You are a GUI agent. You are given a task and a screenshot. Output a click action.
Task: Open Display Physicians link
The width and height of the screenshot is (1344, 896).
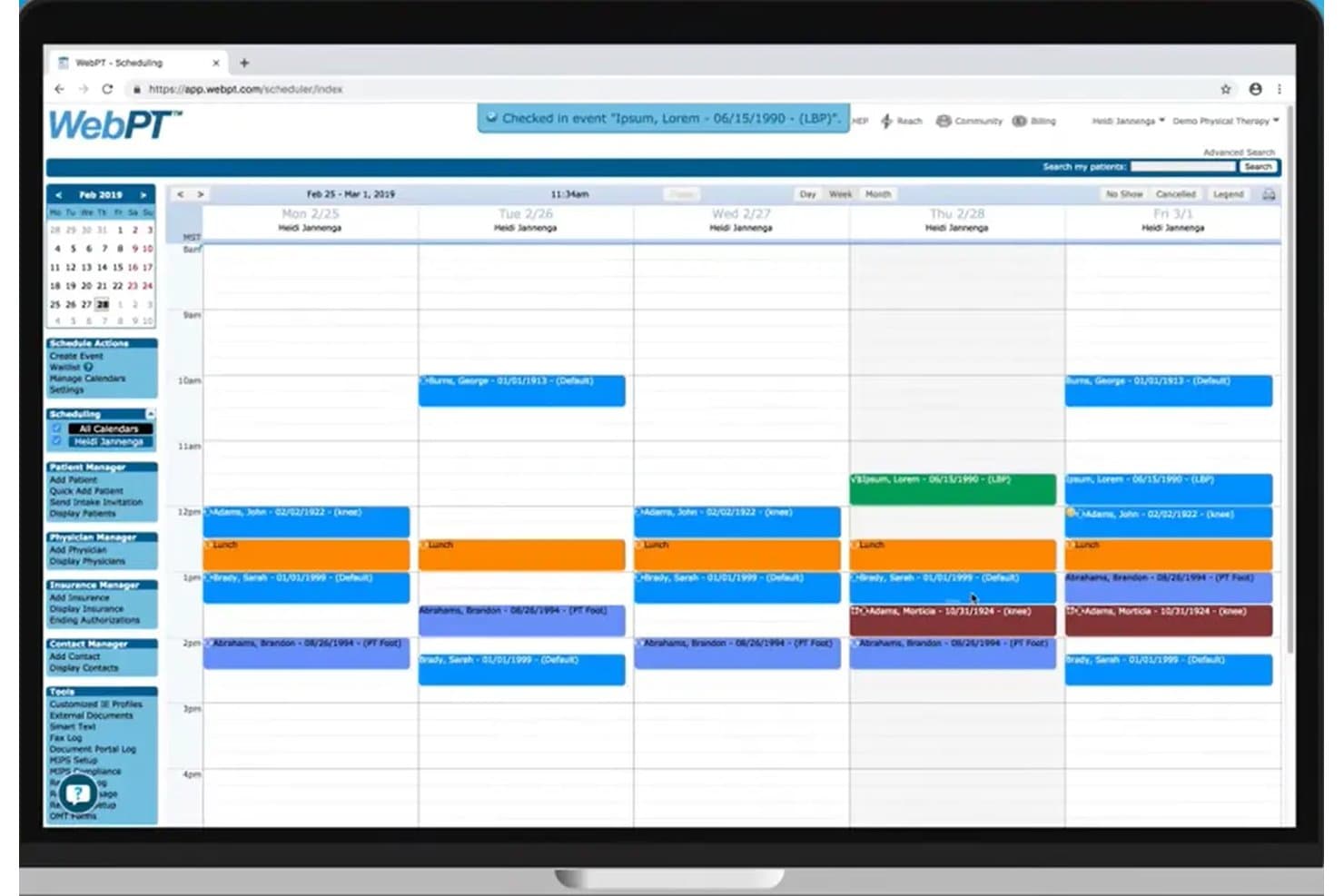click(x=87, y=561)
